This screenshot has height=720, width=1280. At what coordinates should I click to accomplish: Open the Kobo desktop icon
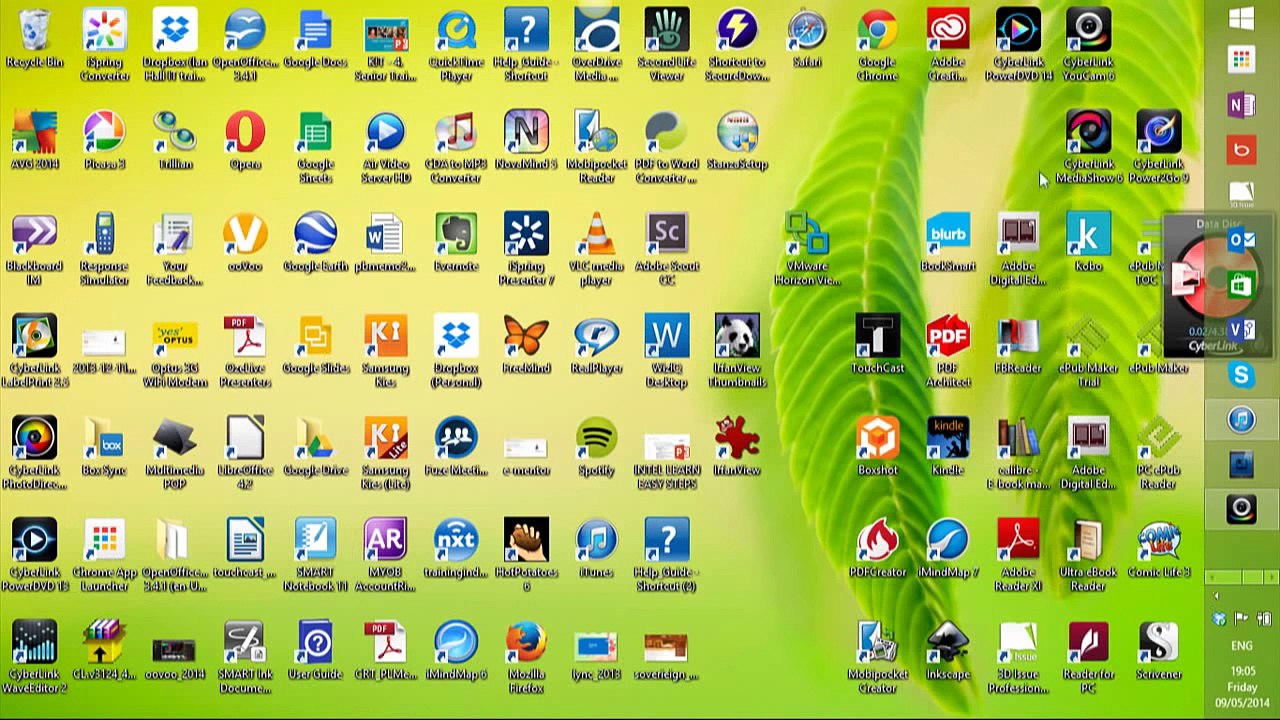click(1088, 234)
